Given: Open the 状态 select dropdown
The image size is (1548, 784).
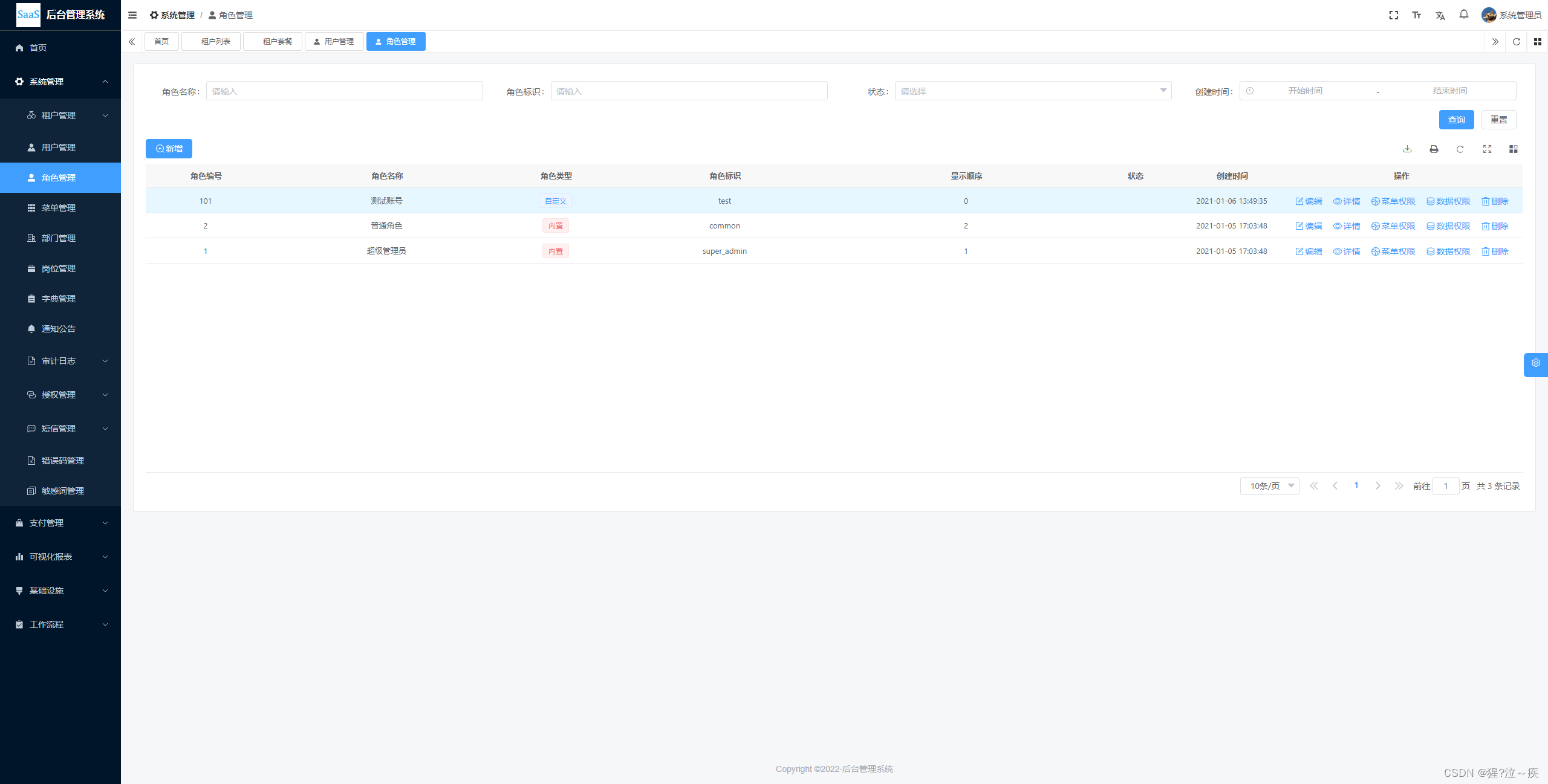Looking at the screenshot, I should 1032,91.
